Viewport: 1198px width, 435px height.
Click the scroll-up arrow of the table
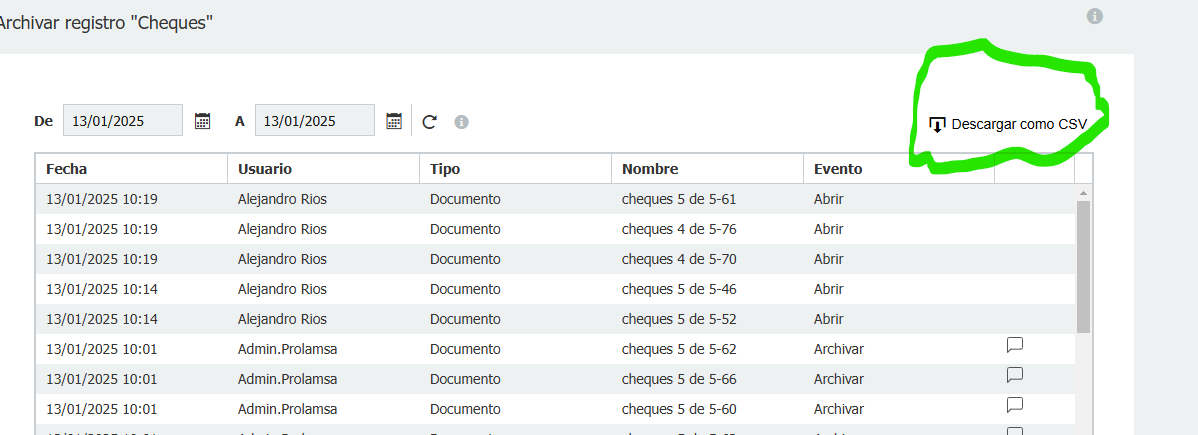(x=1083, y=191)
